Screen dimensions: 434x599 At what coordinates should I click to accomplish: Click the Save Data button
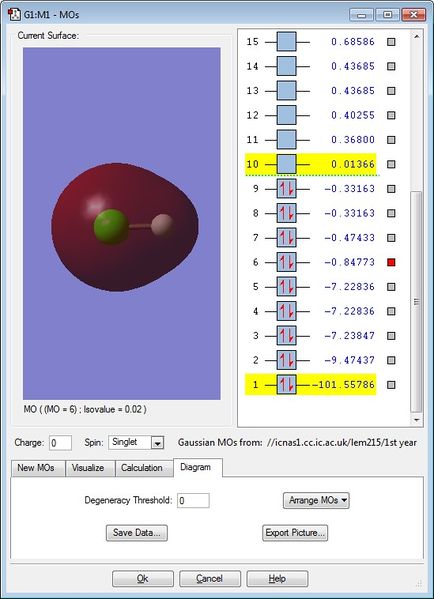point(137,533)
